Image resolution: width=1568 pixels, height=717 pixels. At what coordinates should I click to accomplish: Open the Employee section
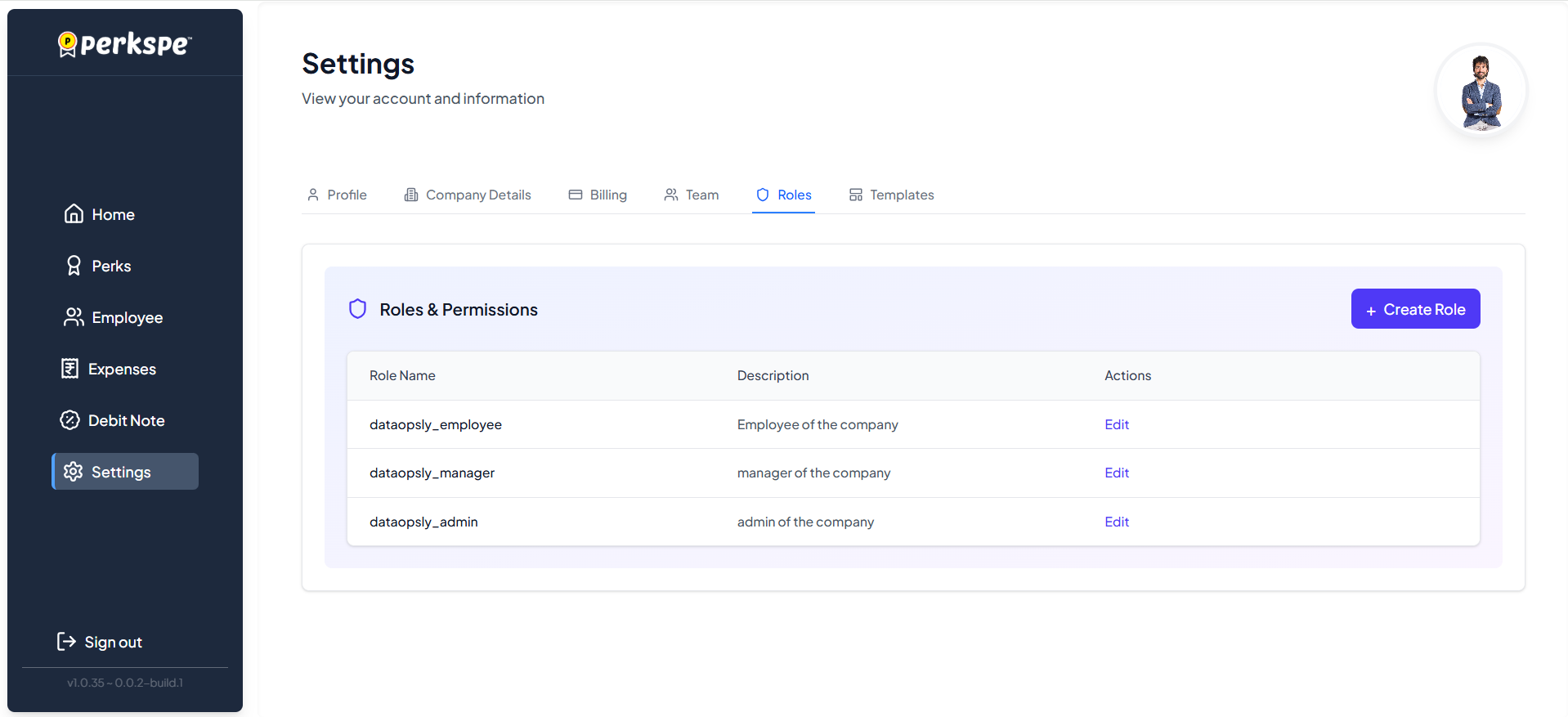coord(114,317)
